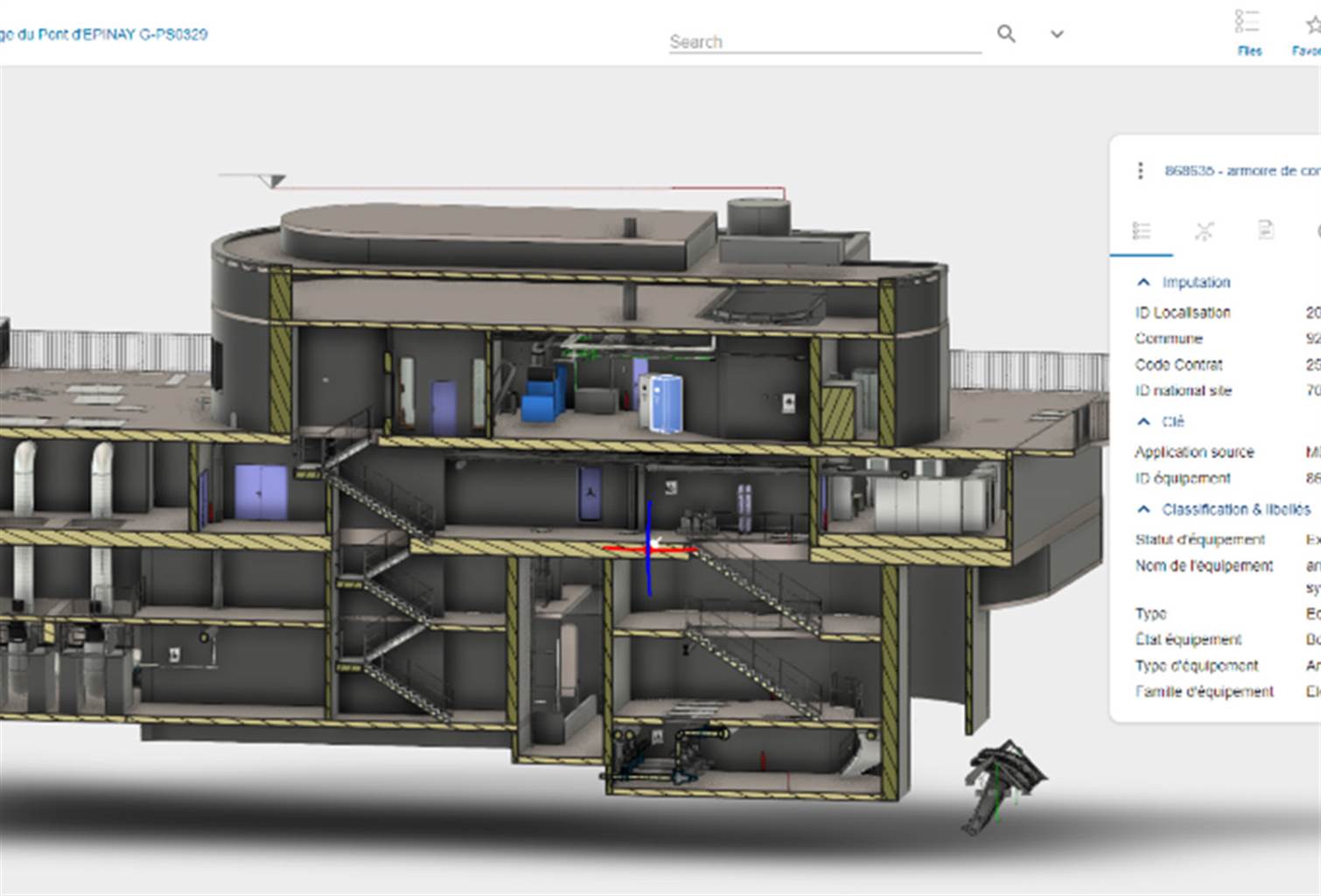Viewport: 1321px width, 896px height.
Task: Open the three-dot menu of equipment panel
Action: click(1139, 170)
